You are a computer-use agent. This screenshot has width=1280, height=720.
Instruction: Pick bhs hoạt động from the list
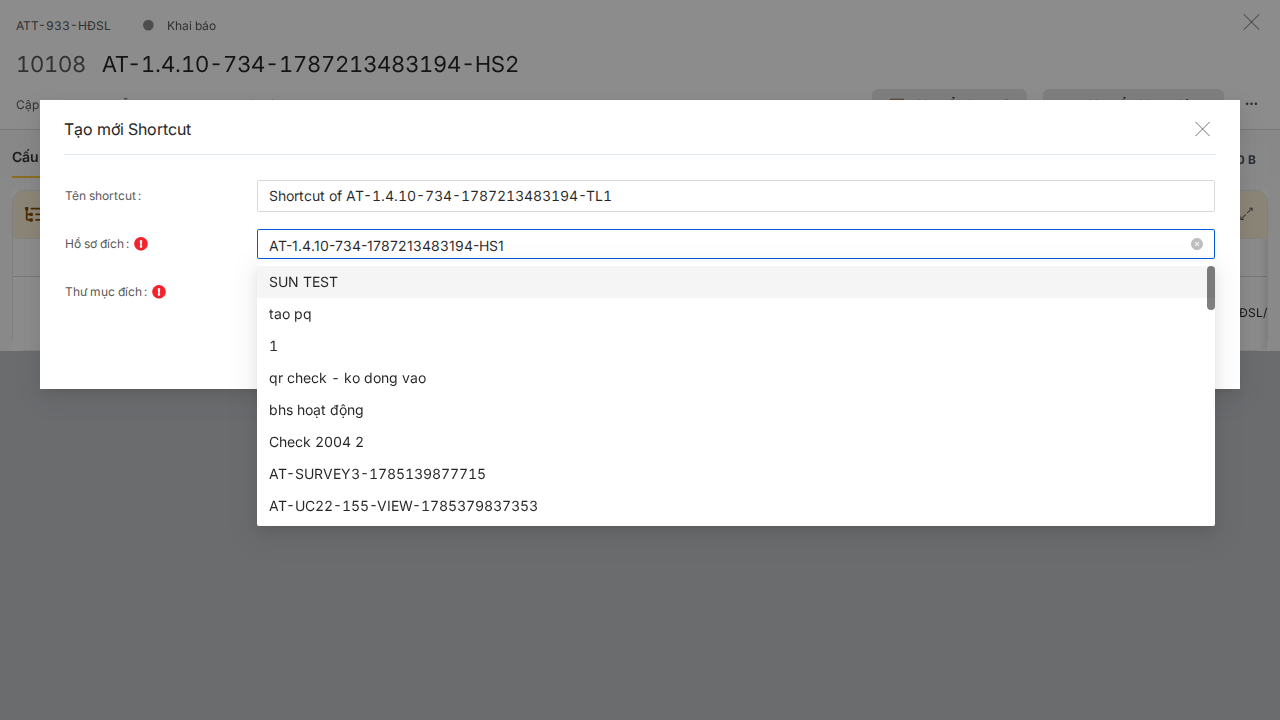point(731,410)
